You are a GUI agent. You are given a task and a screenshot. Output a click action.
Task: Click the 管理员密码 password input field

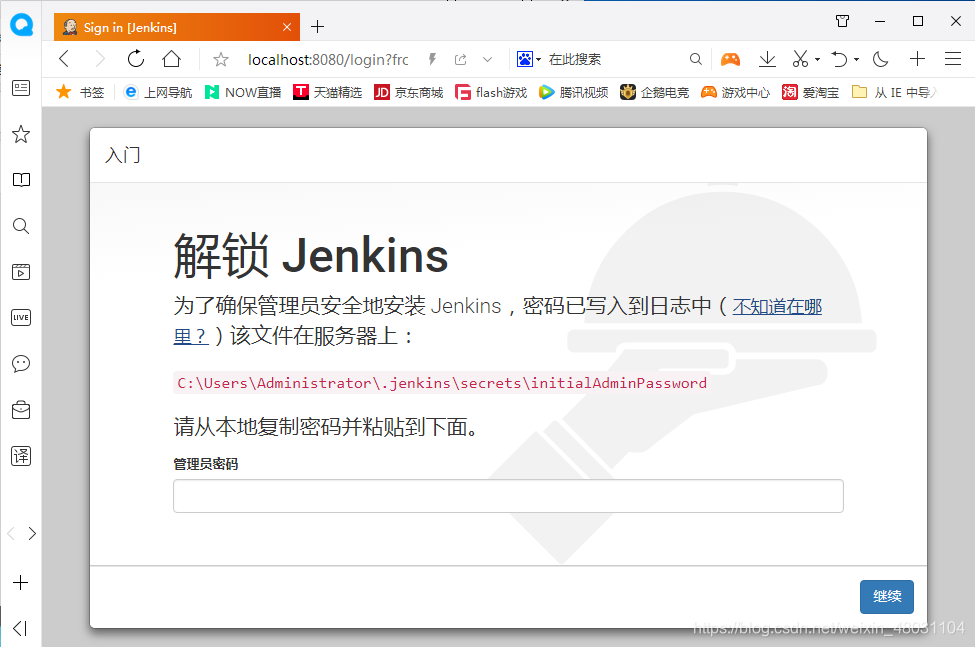508,496
